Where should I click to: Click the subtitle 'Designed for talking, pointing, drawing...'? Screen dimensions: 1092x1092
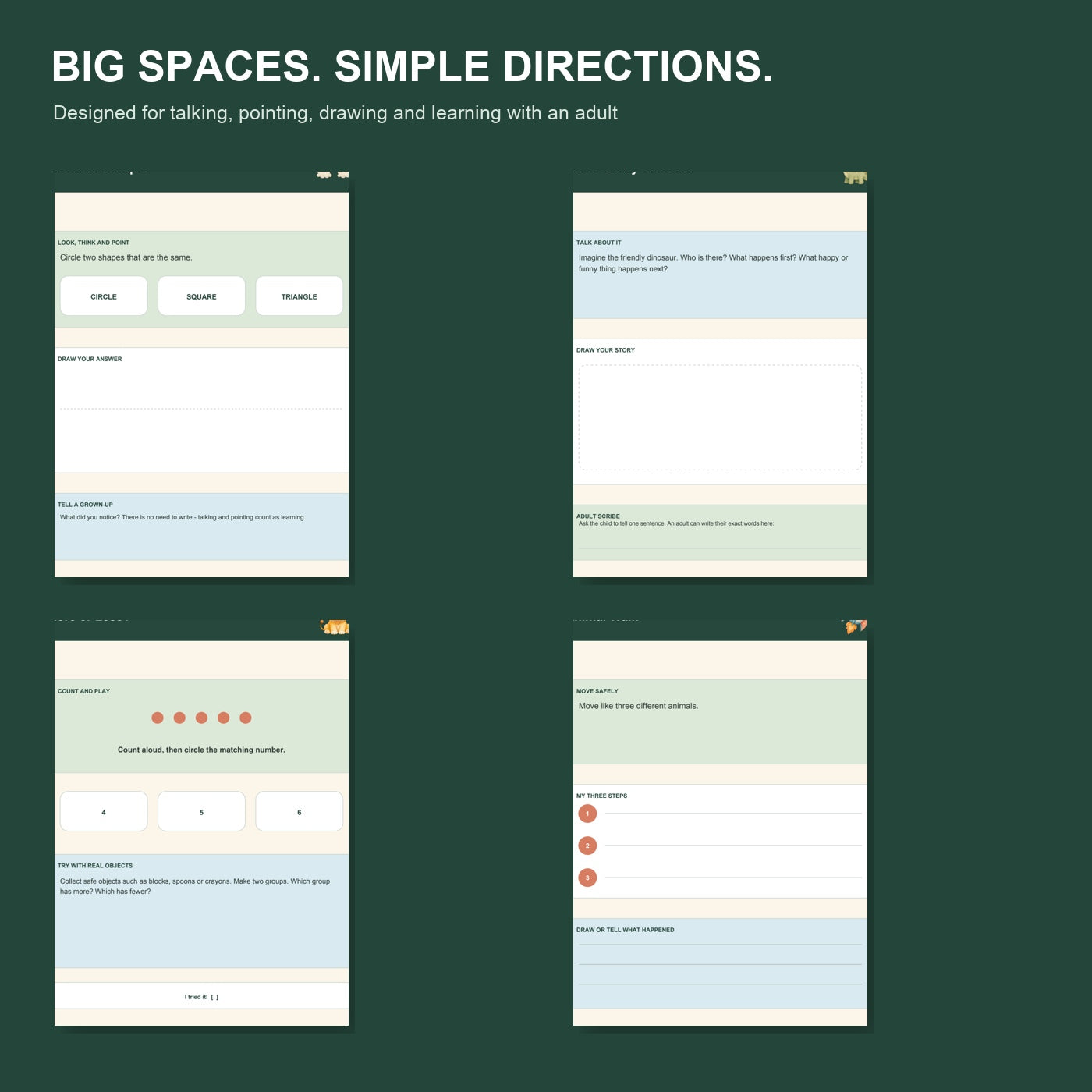pos(335,113)
